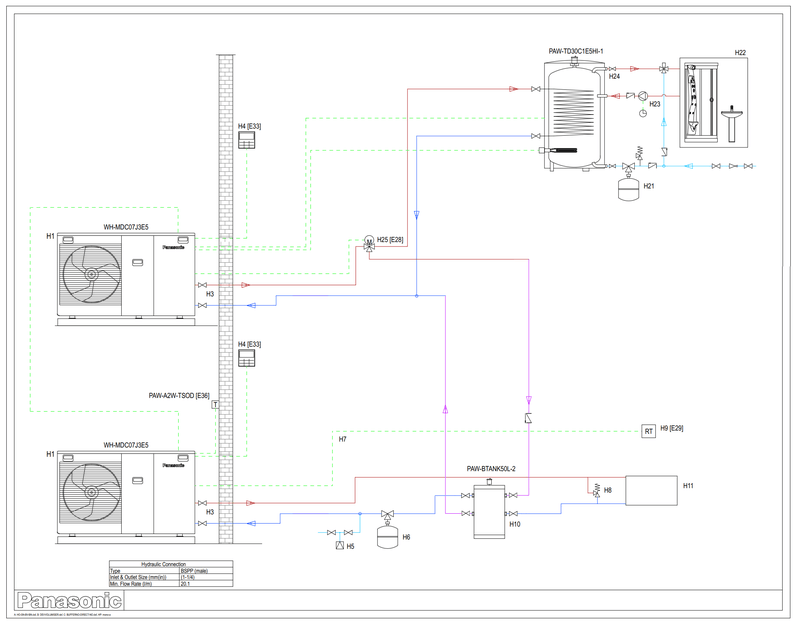Click the timer clock symbol below the H23 pump
Viewport: 800px width, 626px height.
click(x=643, y=113)
